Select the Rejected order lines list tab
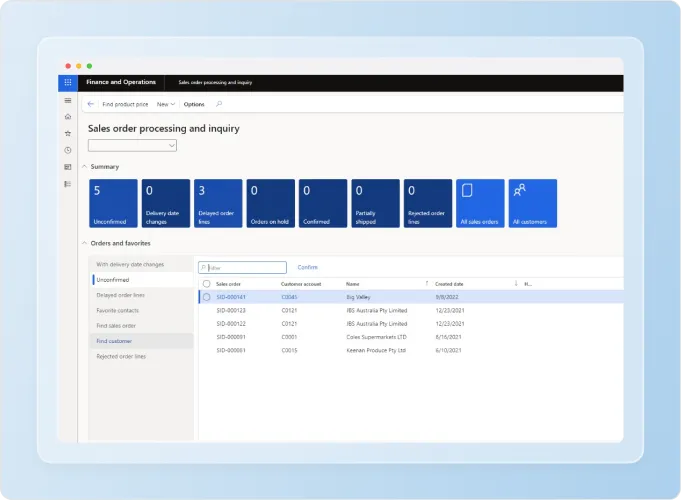 click(142, 356)
